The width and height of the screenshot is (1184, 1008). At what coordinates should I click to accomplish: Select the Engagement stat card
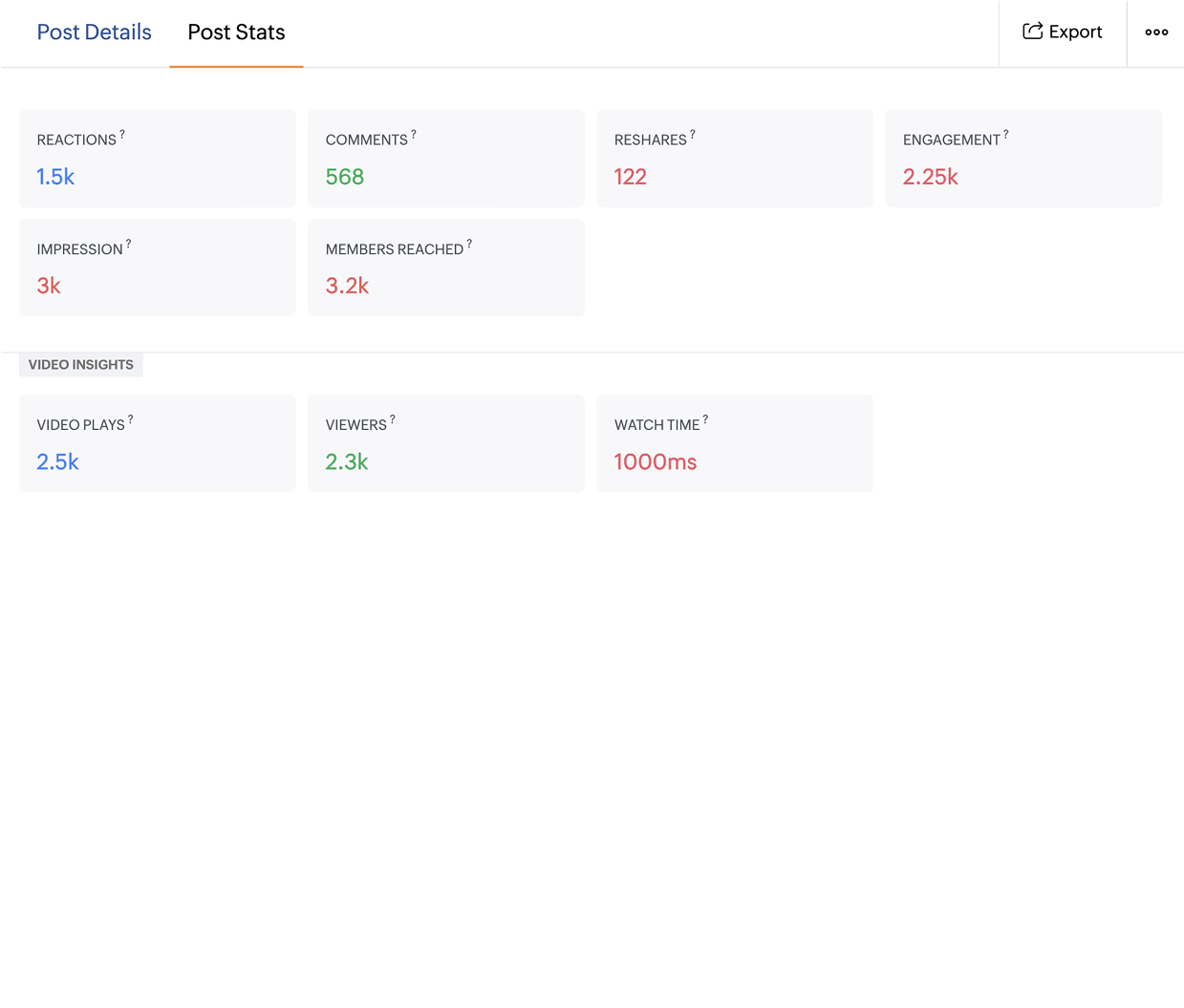coord(1023,159)
